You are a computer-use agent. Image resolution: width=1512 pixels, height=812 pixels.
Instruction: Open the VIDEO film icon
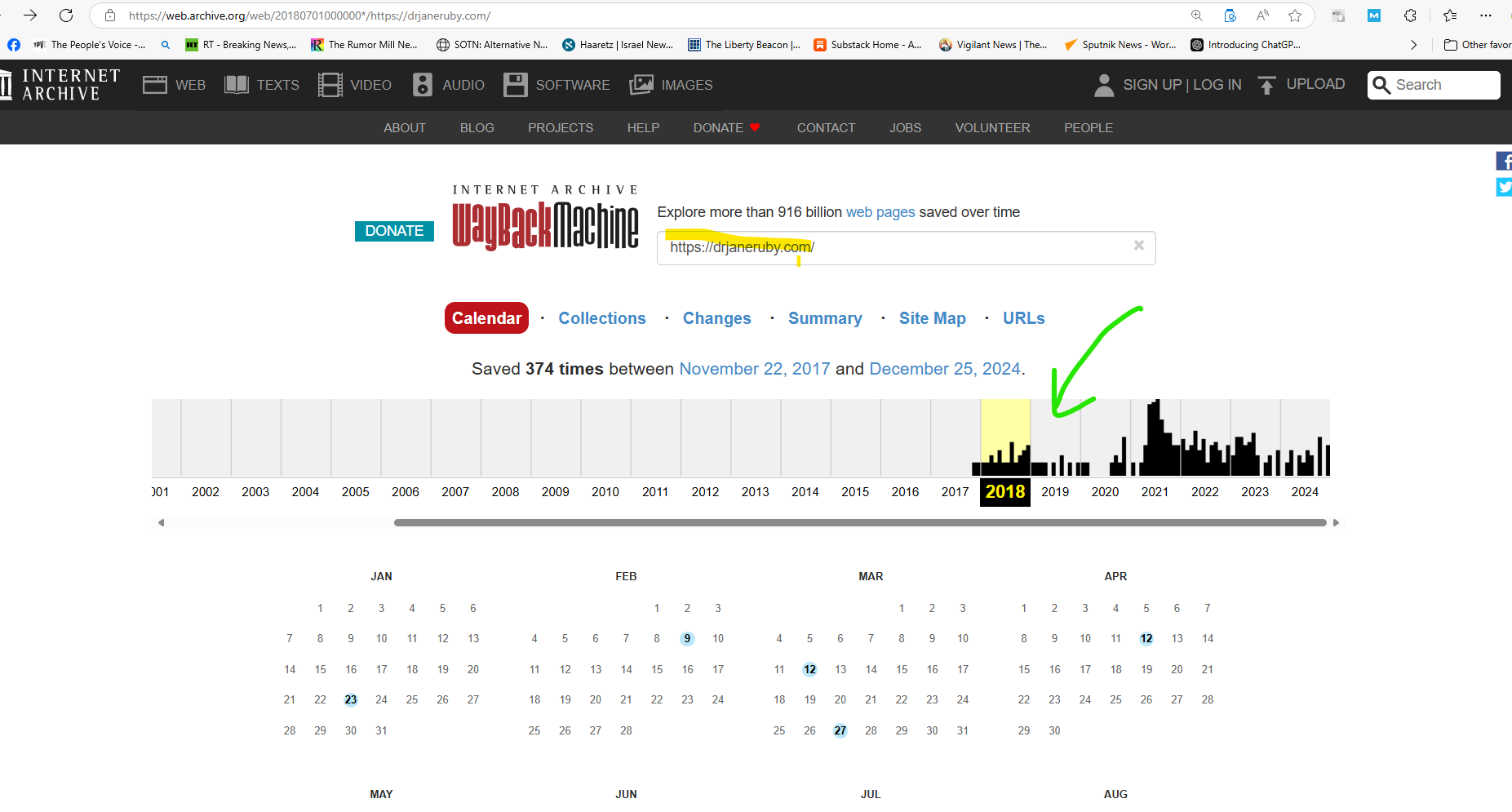tap(330, 85)
